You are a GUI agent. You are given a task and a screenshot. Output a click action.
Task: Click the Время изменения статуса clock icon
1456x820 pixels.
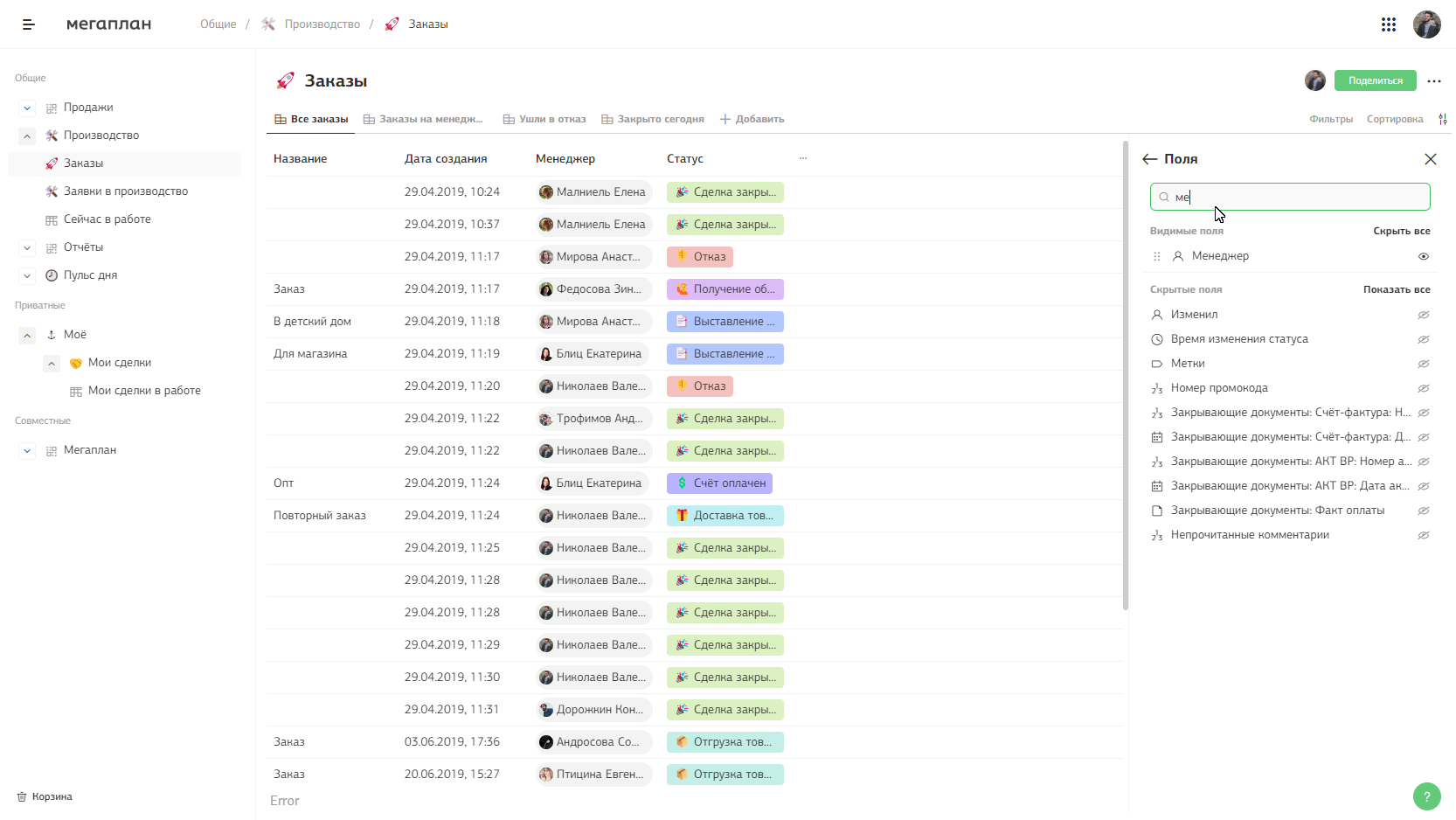[x=1157, y=339]
